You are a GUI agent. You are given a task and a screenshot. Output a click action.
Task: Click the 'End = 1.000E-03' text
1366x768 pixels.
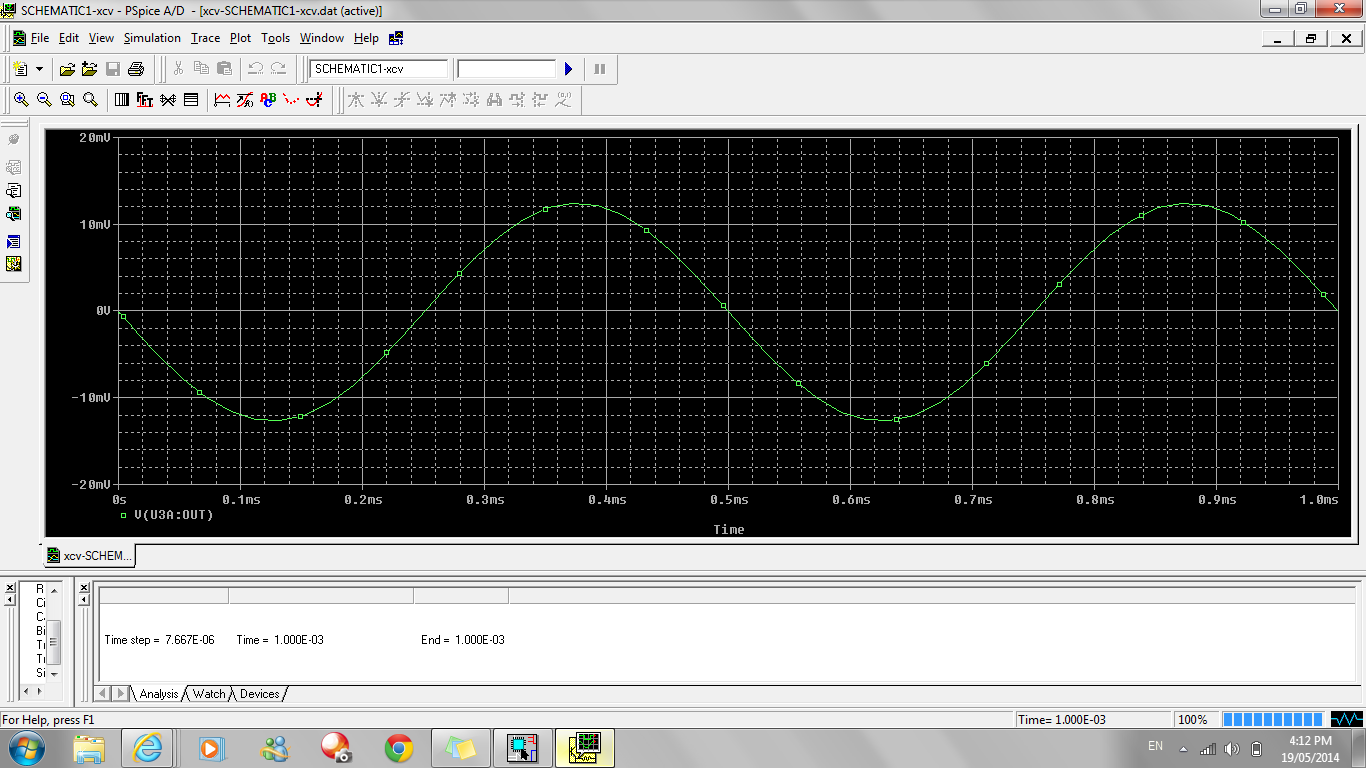pos(463,639)
